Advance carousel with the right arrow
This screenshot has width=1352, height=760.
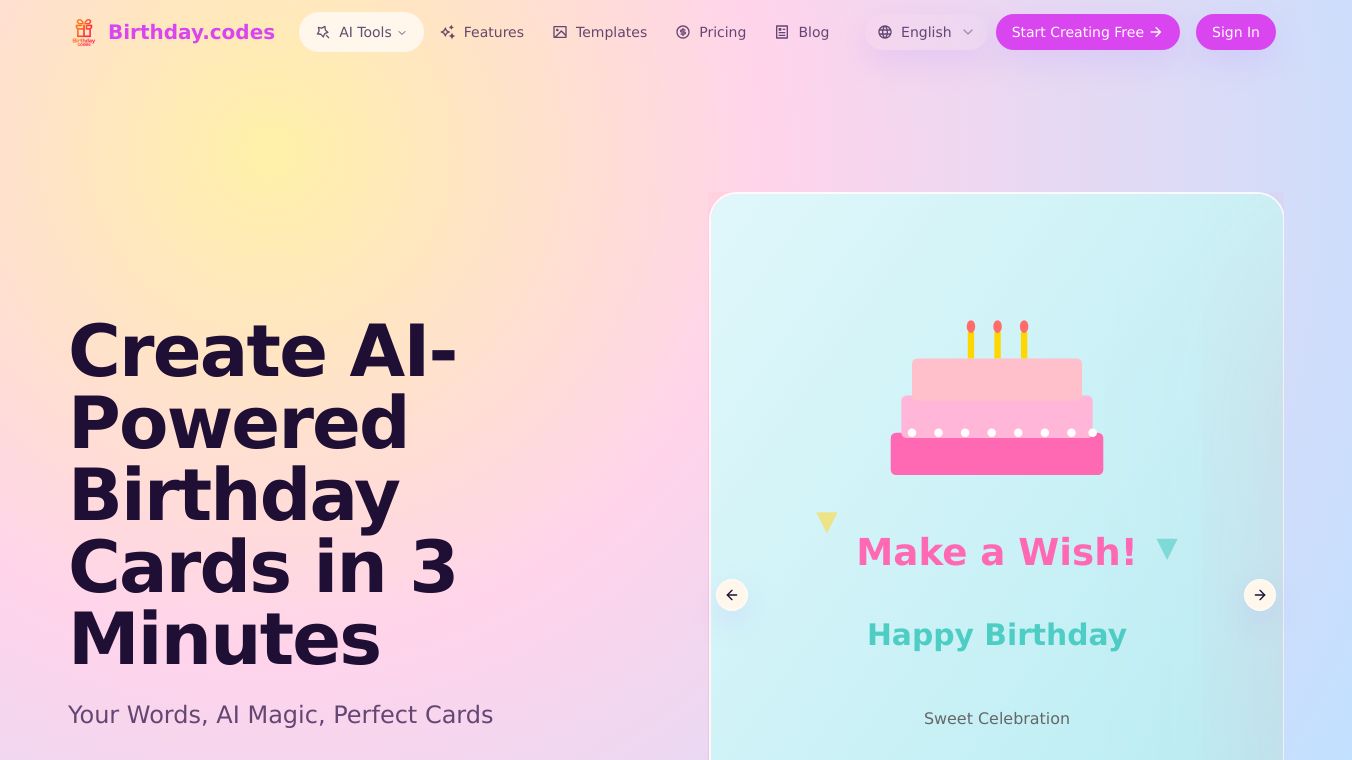[1260, 595]
